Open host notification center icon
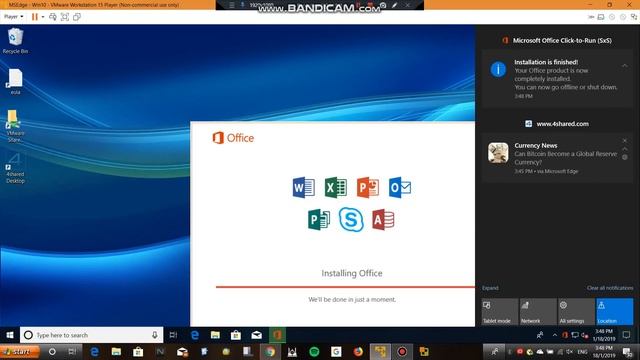Image resolution: width=640 pixels, height=360 pixels. click(x=628, y=351)
